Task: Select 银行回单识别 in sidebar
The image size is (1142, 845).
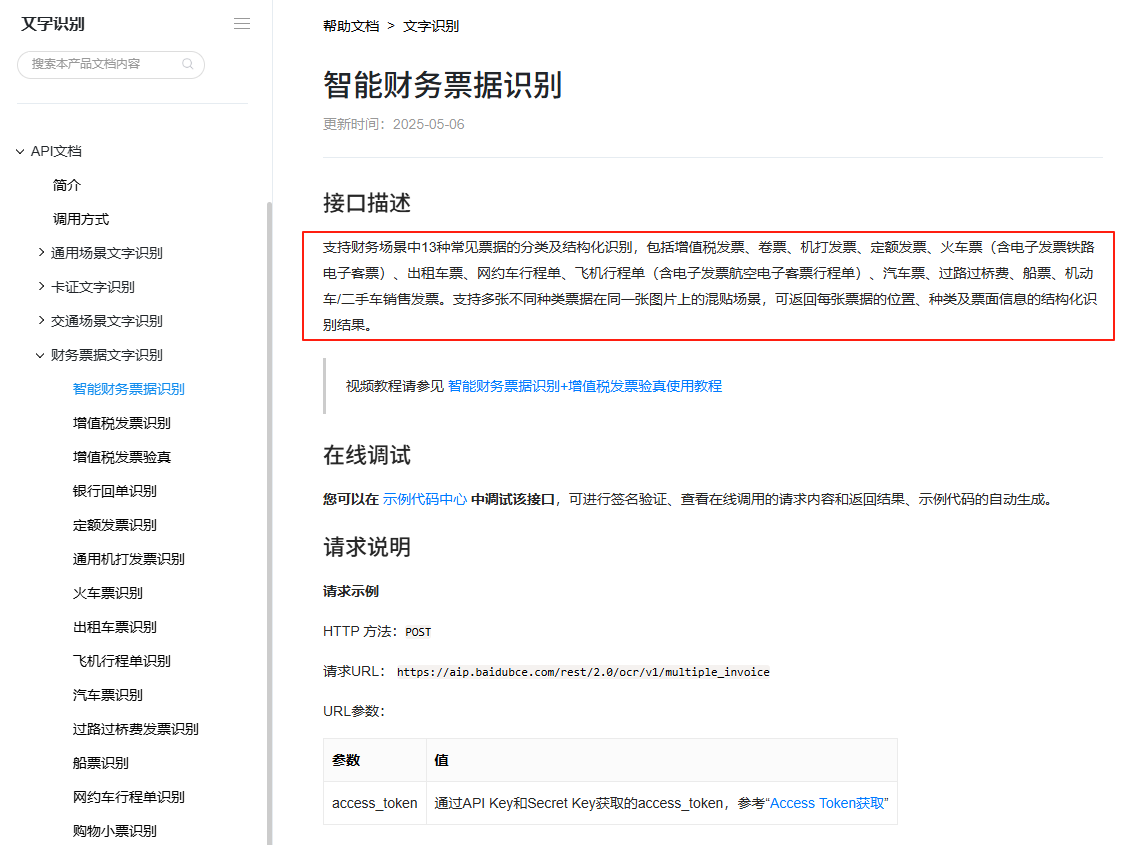Action: pos(115,491)
